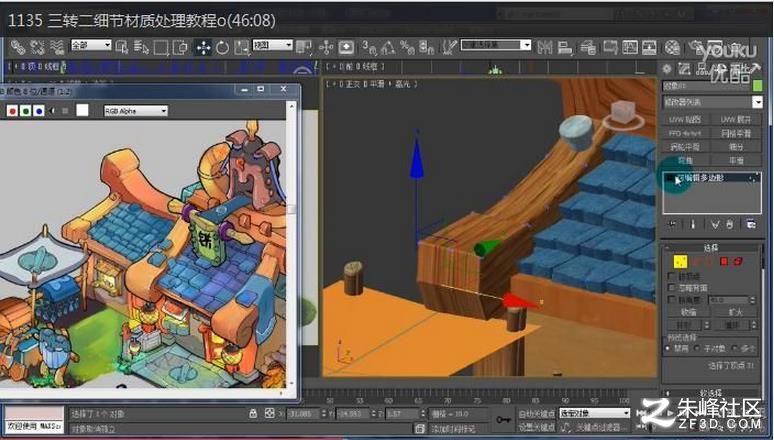
Task: Click the Configure Modifier Sets icon
Action: [x=751, y=224]
